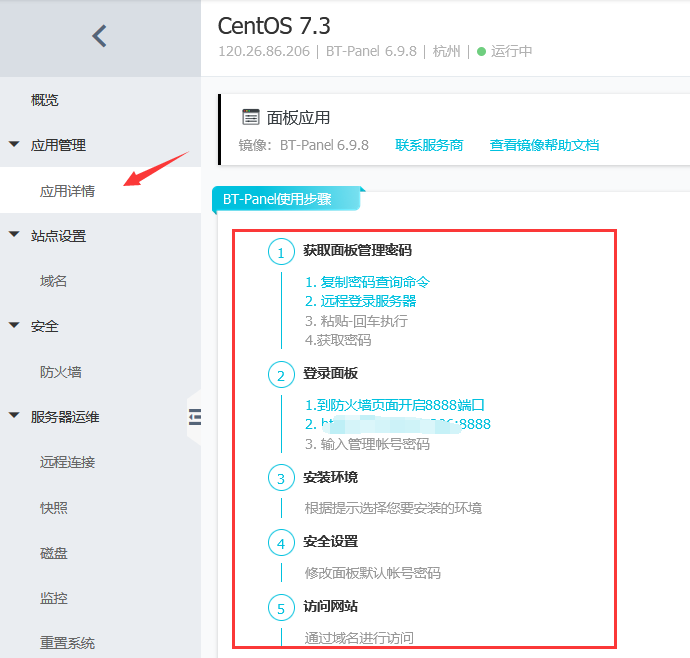The width and height of the screenshot is (690, 658).
Task: Click the 登录面板 step title
Action: (x=330, y=373)
